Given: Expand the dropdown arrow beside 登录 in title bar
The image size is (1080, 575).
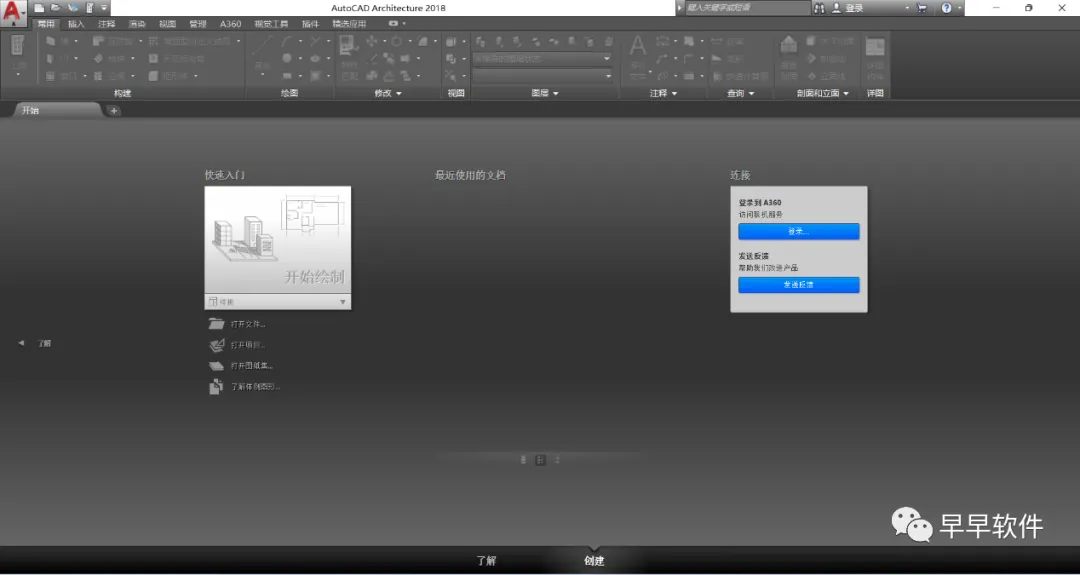Looking at the screenshot, I should coord(906,8).
